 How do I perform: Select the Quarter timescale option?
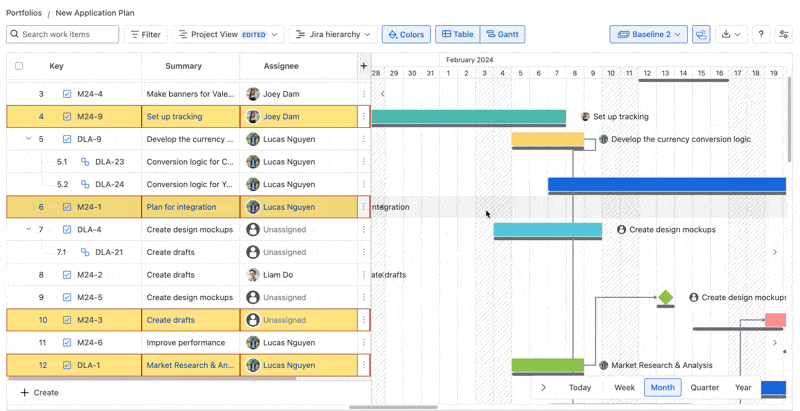tap(704, 387)
